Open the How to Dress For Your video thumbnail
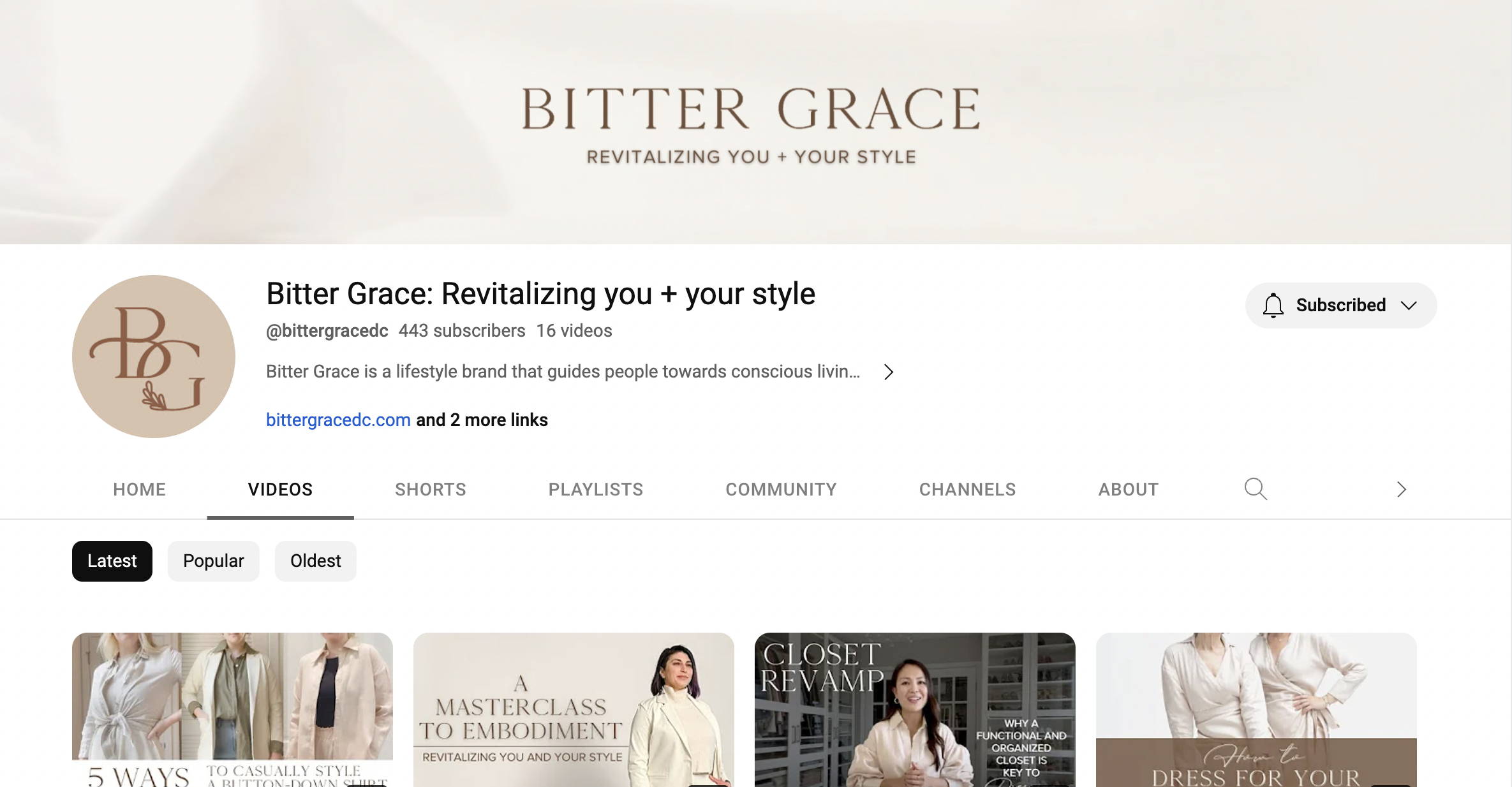 coord(1256,710)
